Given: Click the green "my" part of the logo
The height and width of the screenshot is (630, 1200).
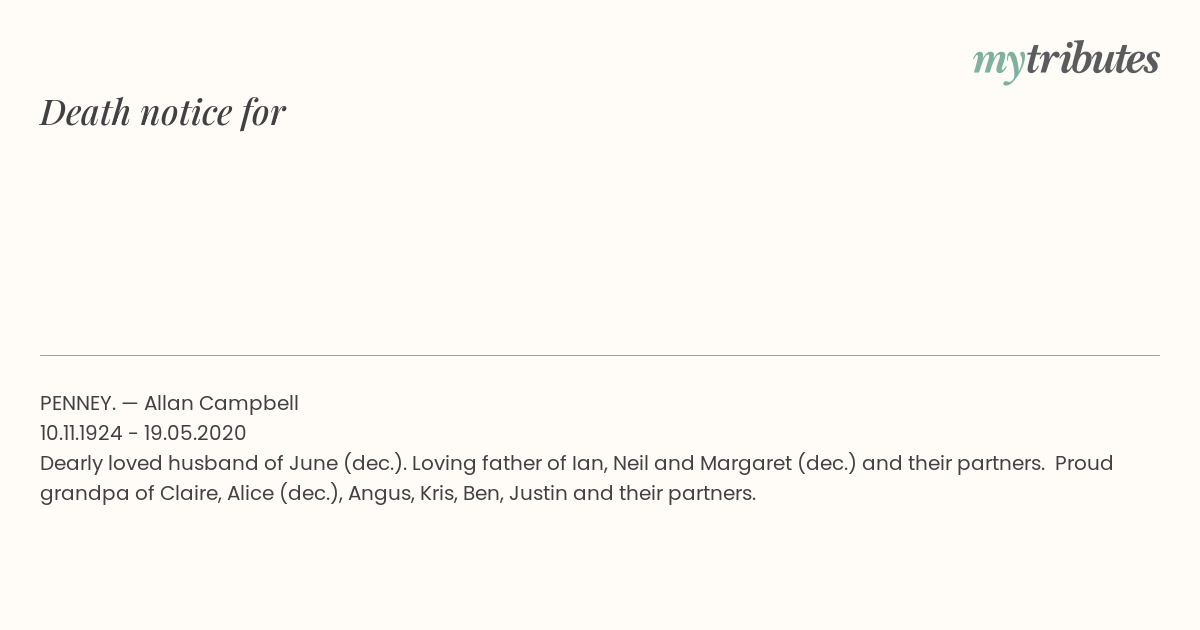Looking at the screenshot, I should 998,64.
